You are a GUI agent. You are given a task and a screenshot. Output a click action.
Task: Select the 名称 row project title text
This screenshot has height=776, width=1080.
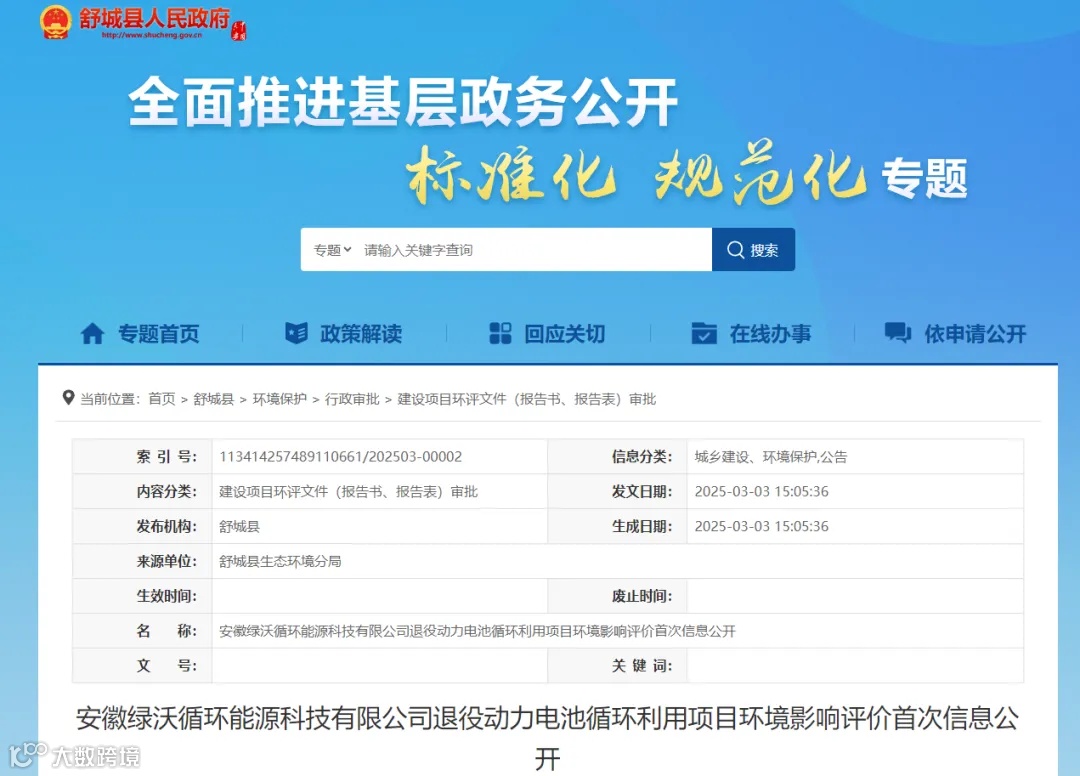click(x=477, y=631)
